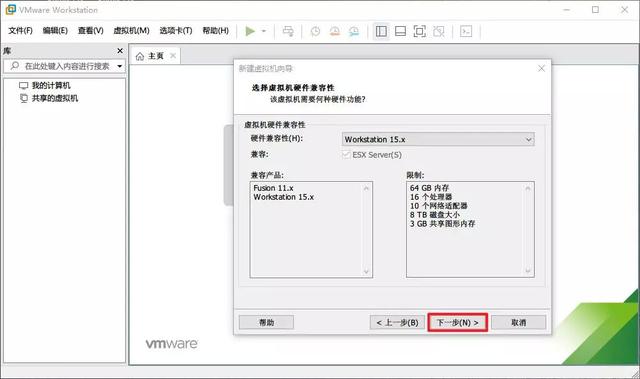Toggle the ESX Server(S) checkbox
The image size is (640, 379).
346,155
